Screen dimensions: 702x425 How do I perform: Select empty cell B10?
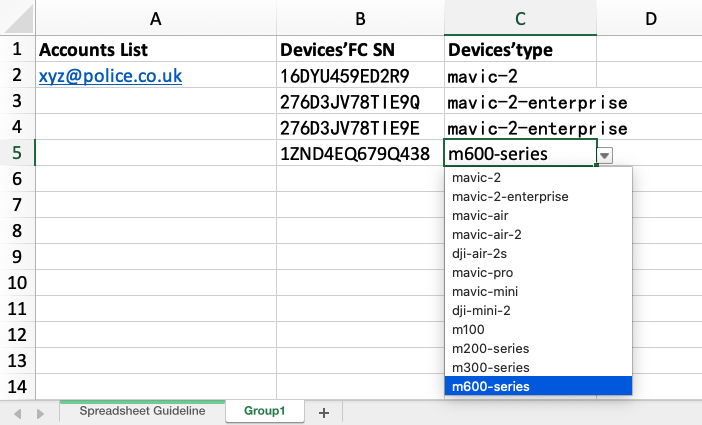click(x=360, y=283)
